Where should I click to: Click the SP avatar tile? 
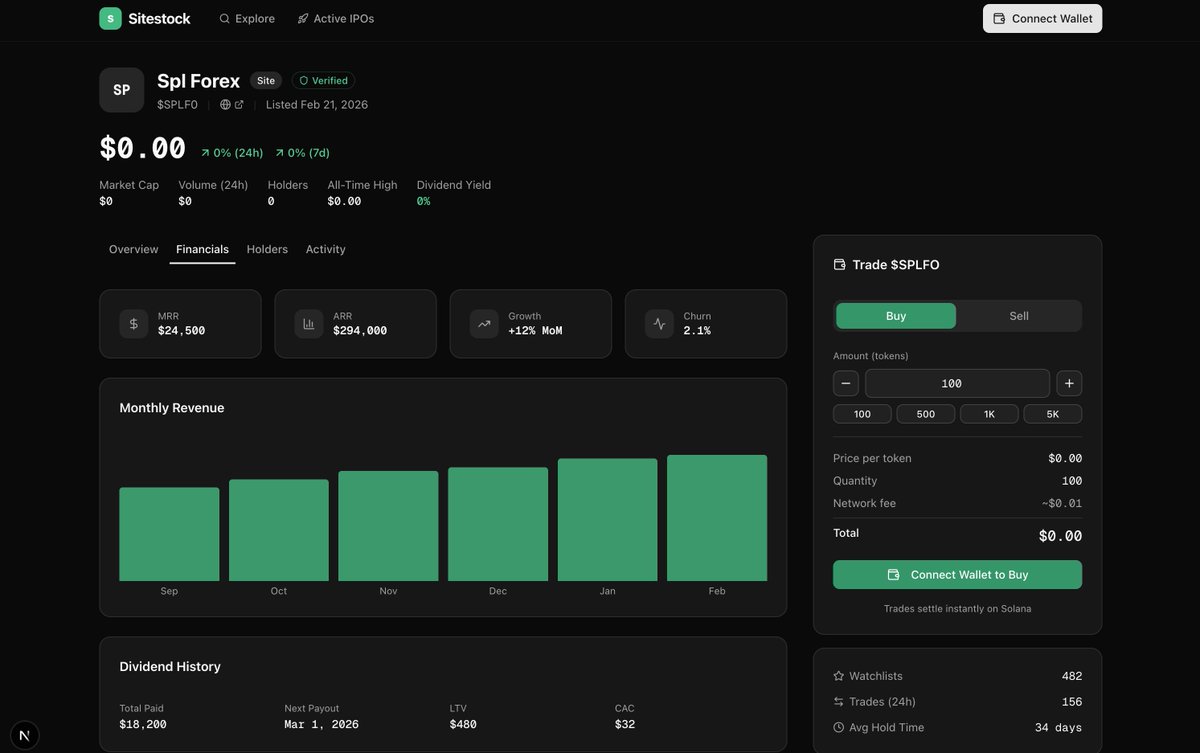(122, 90)
